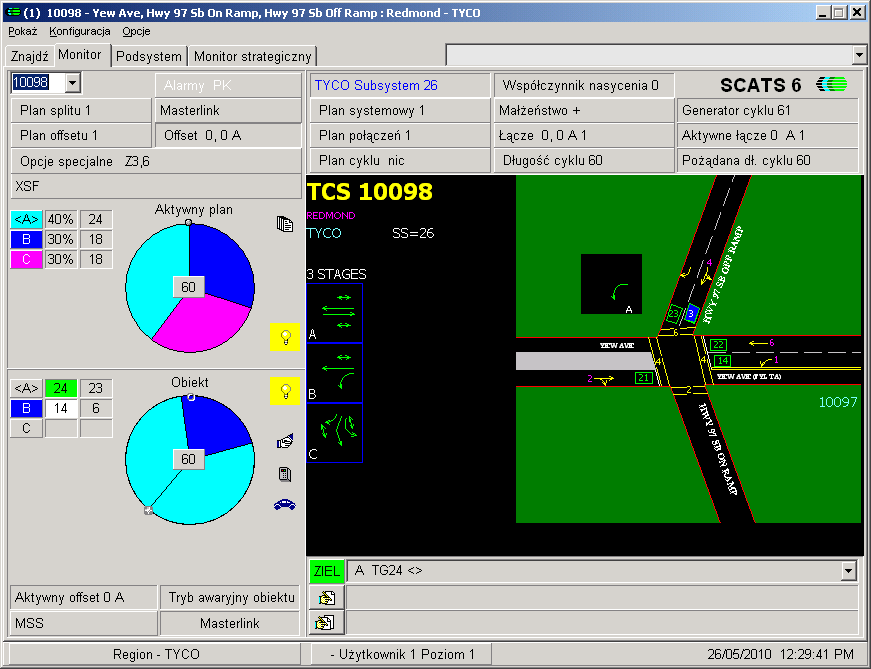Open the top-right empty combo box
The height and width of the screenshot is (669, 871).
coord(858,55)
